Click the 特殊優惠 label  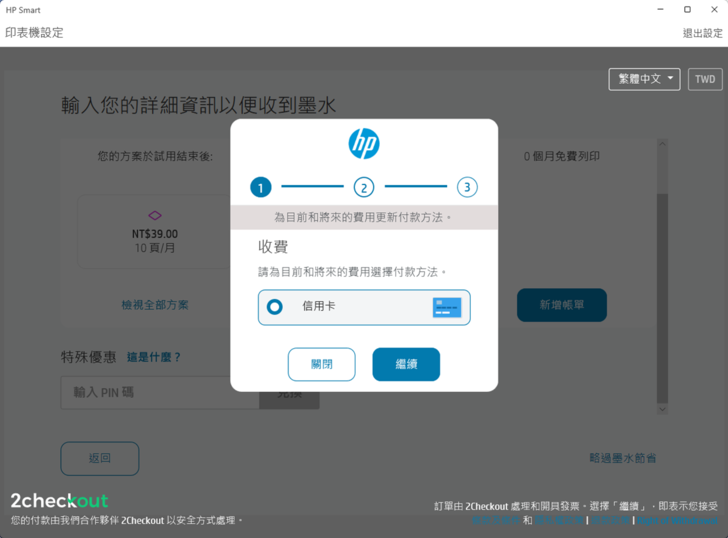tap(88, 357)
